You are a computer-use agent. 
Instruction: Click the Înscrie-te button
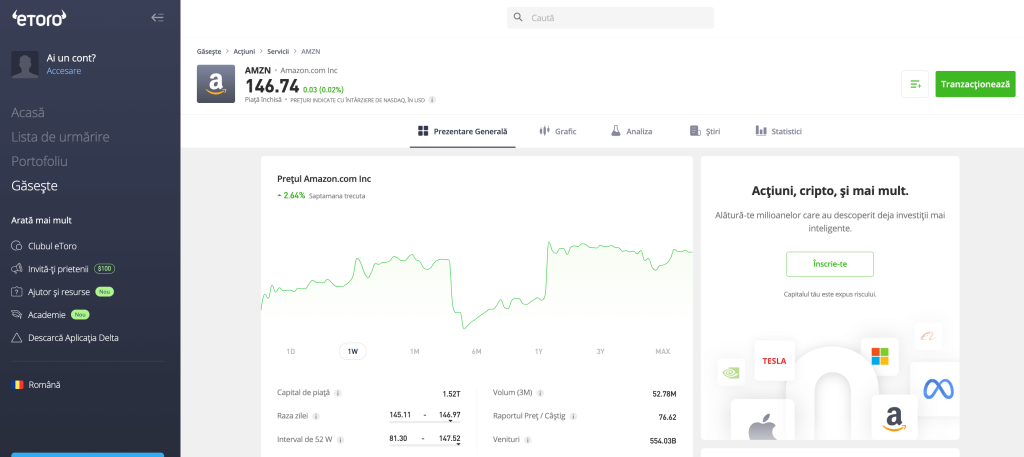tap(829, 264)
